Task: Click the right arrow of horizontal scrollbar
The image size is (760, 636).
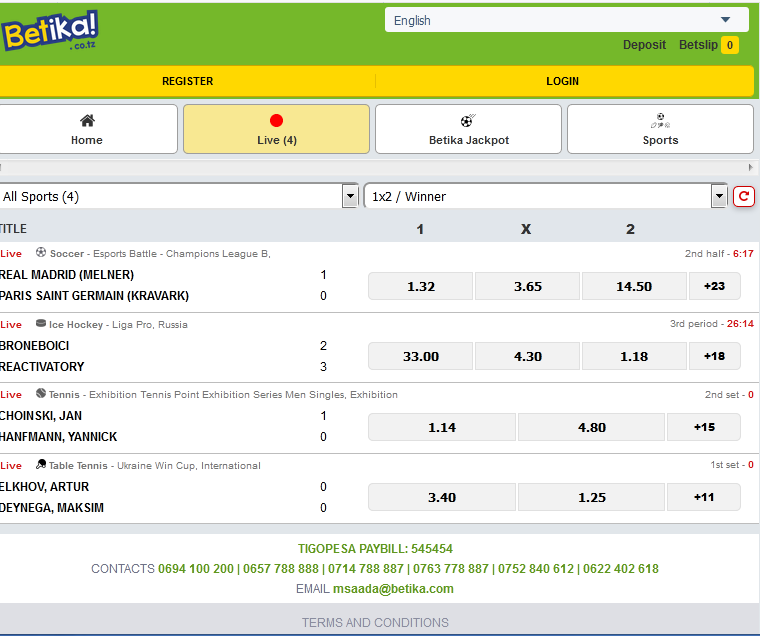Action: click(x=751, y=168)
